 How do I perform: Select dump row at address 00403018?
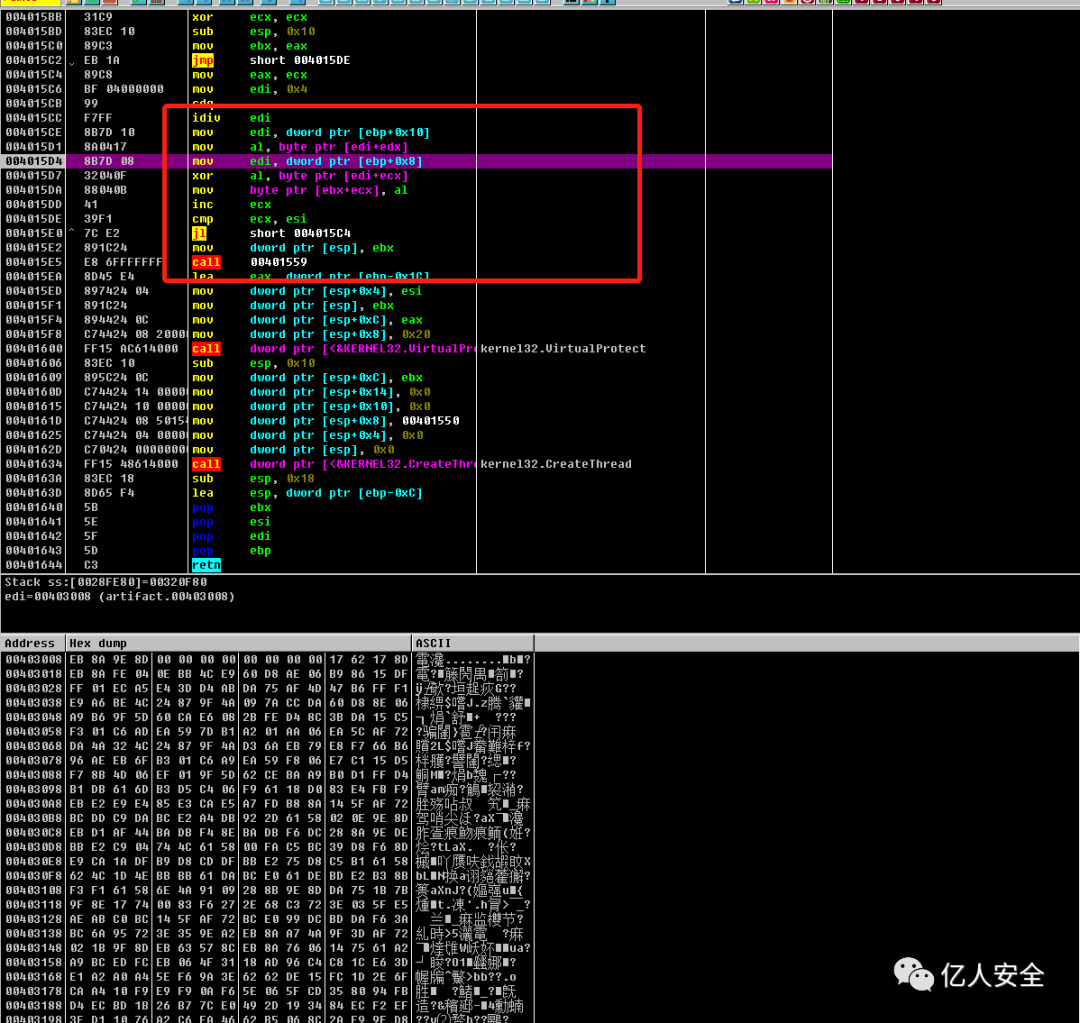[x=267, y=675]
